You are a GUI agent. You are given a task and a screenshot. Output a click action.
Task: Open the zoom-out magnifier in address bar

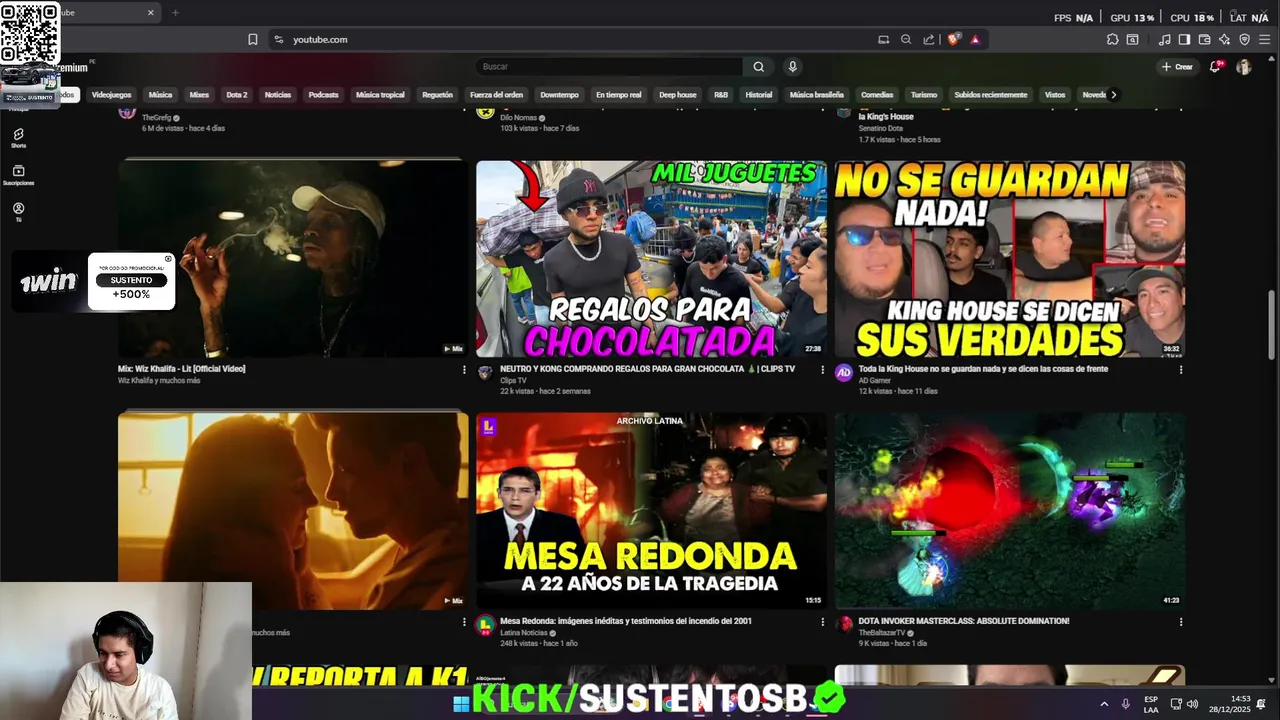pos(906,40)
